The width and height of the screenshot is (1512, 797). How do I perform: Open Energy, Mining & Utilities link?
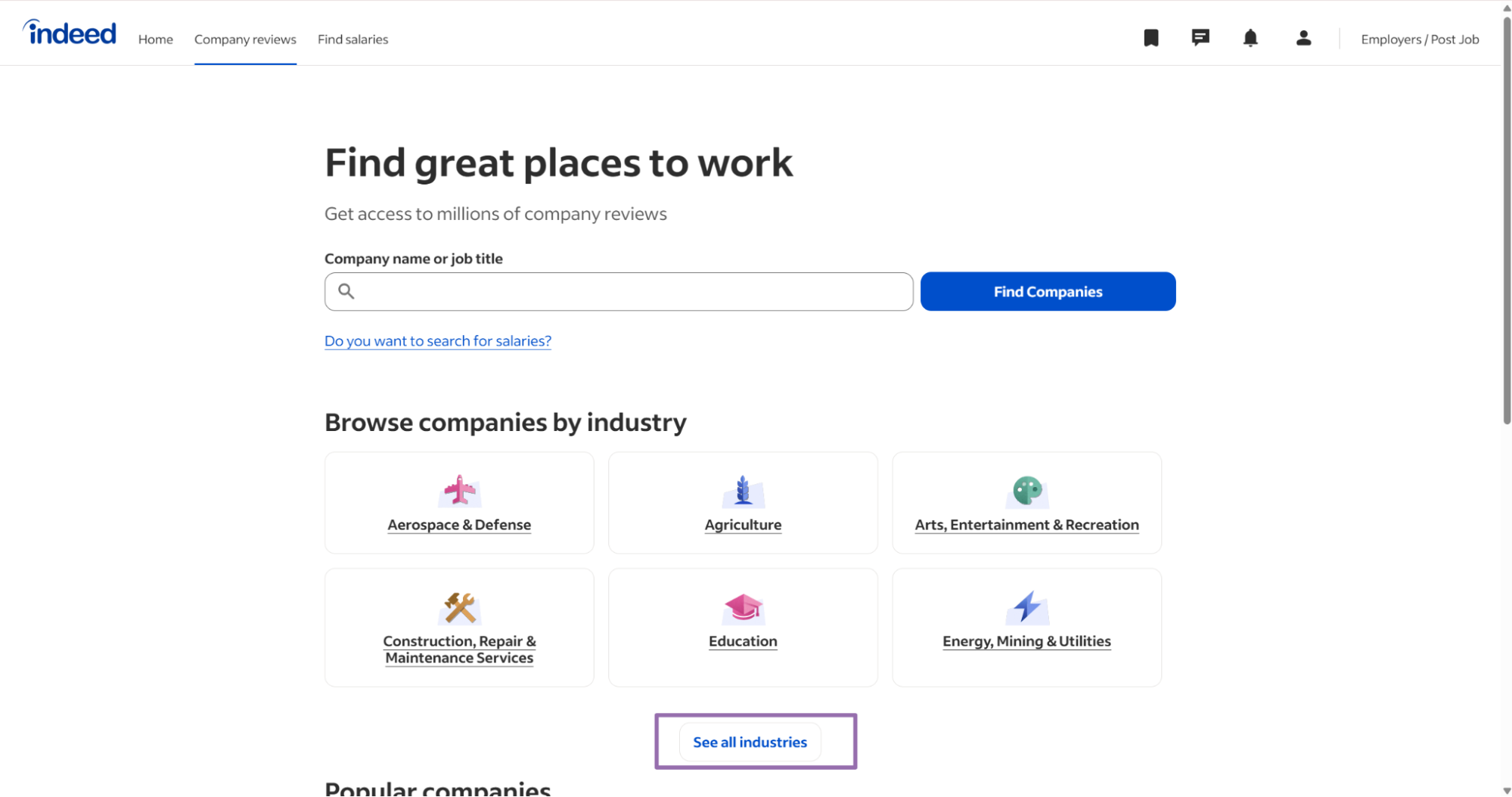[1026, 641]
